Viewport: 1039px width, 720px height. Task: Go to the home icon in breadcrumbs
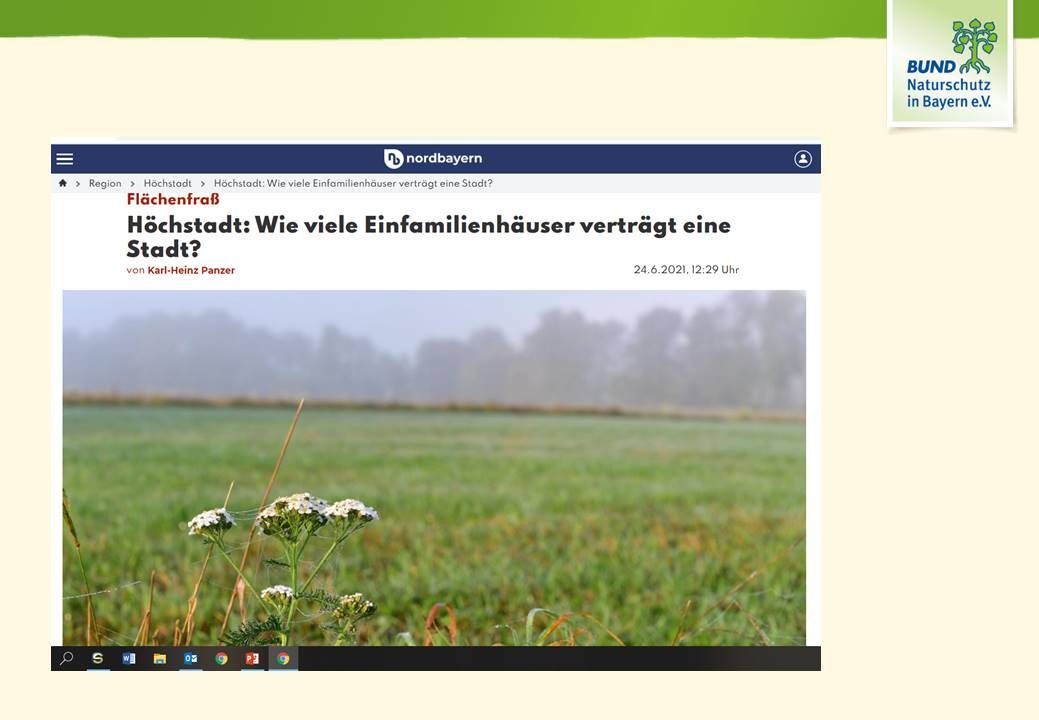point(63,184)
